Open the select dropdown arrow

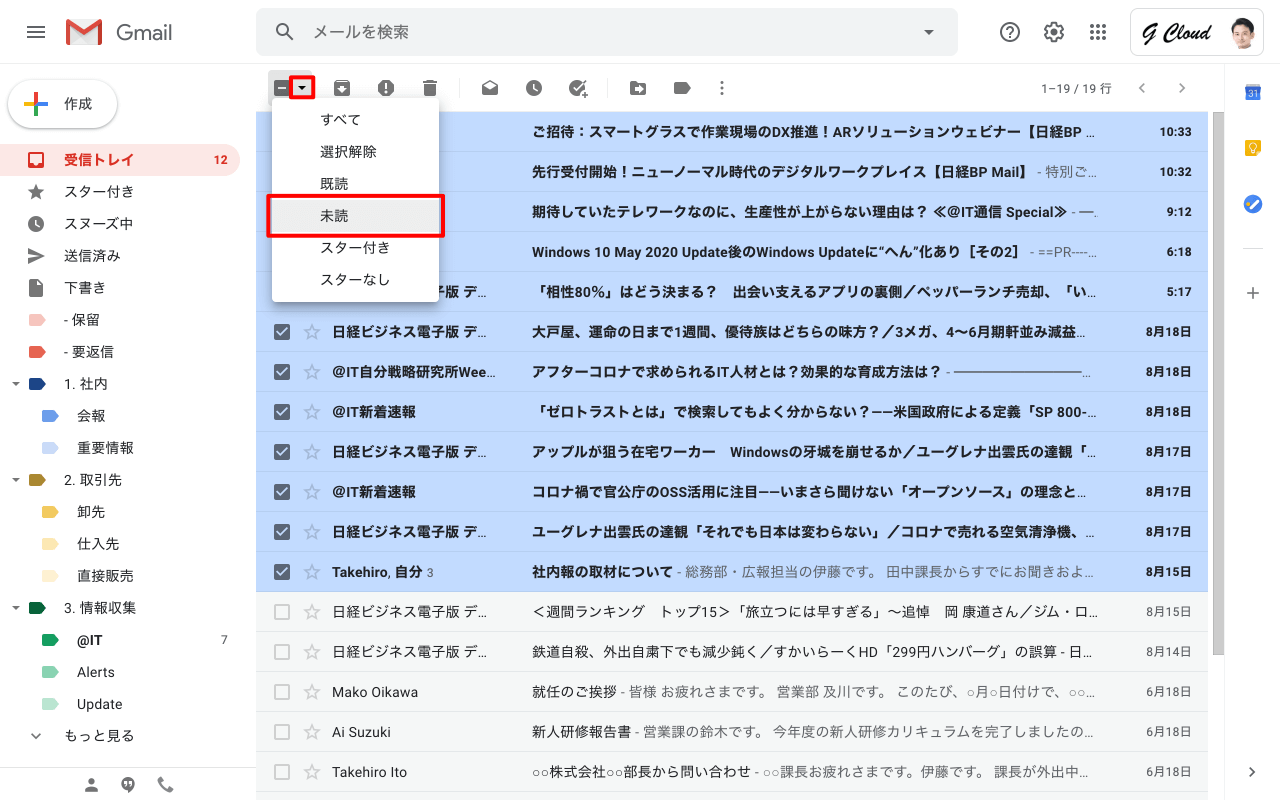click(x=303, y=88)
